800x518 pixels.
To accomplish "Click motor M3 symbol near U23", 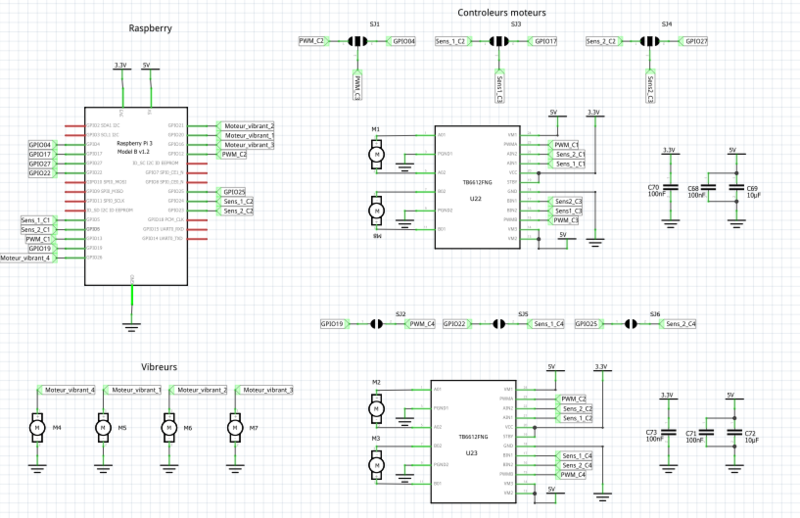I will coord(376,464).
